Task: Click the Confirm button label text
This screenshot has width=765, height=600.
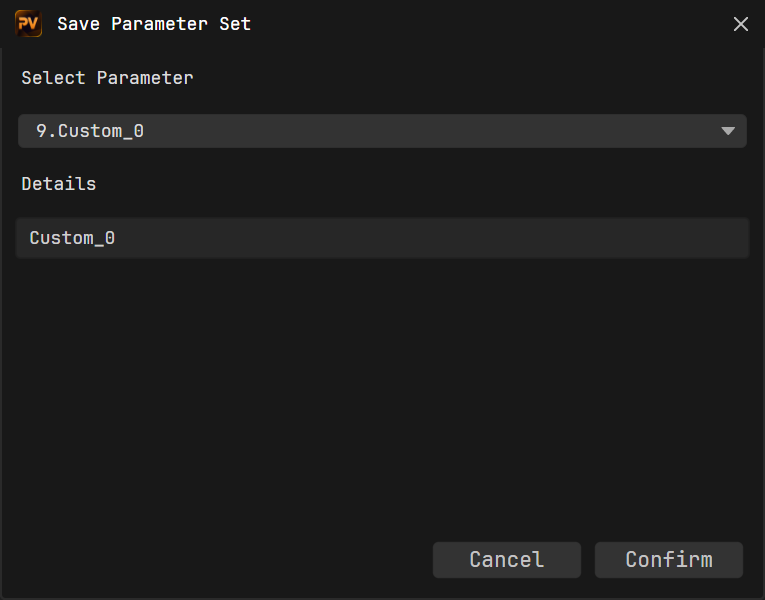Action: coord(668,560)
